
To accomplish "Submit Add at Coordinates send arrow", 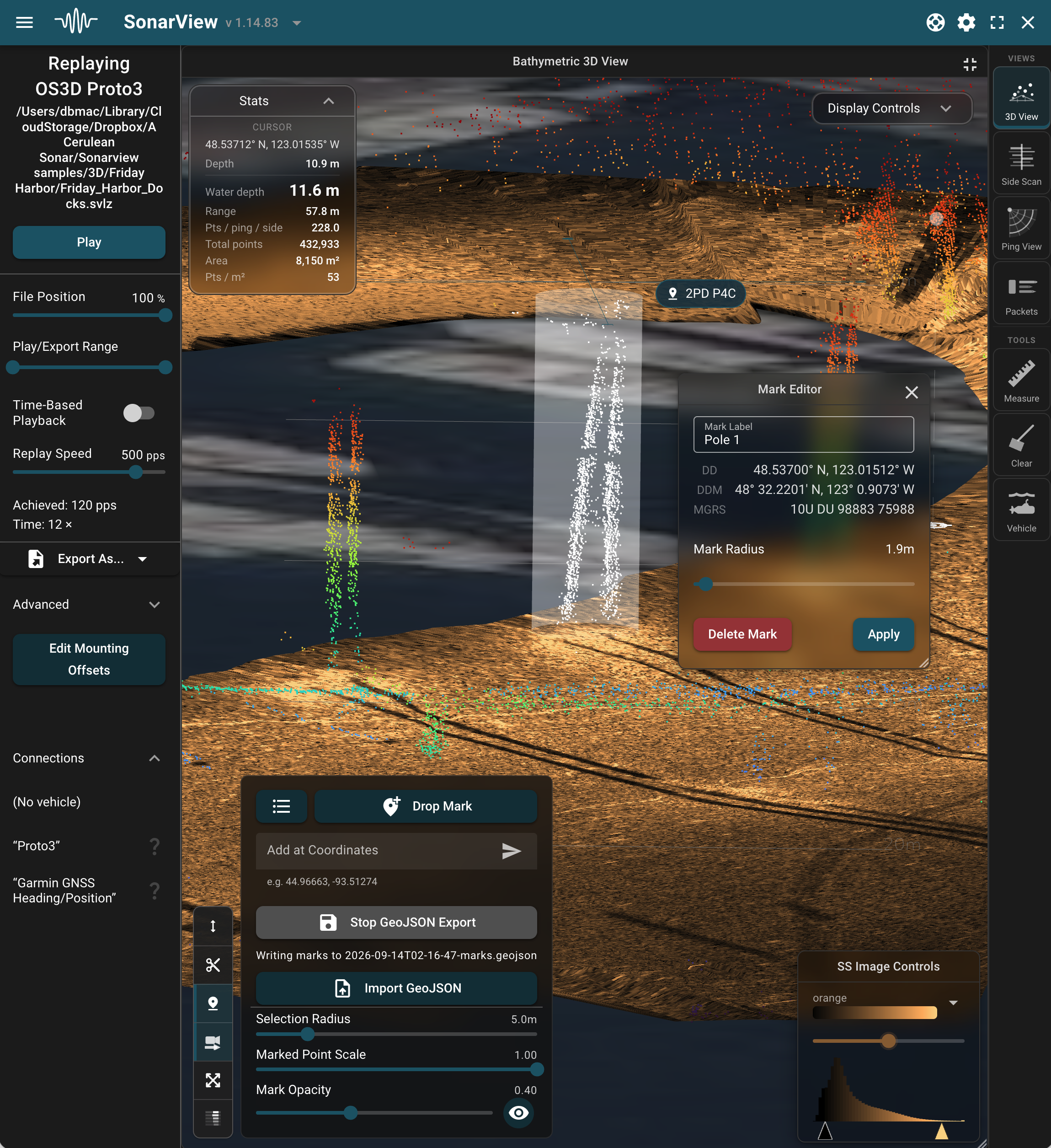I will (x=511, y=851).
